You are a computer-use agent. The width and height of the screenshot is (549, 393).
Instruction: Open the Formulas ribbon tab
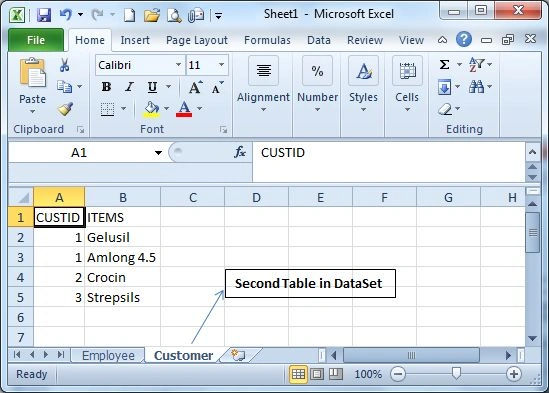(x=267, y=40)
